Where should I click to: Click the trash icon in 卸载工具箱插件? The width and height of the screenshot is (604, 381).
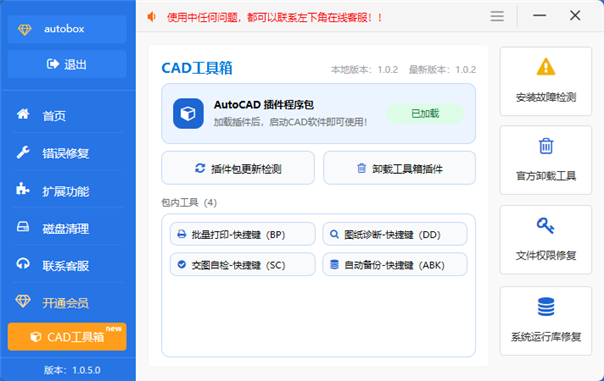(x=361, y=168)
